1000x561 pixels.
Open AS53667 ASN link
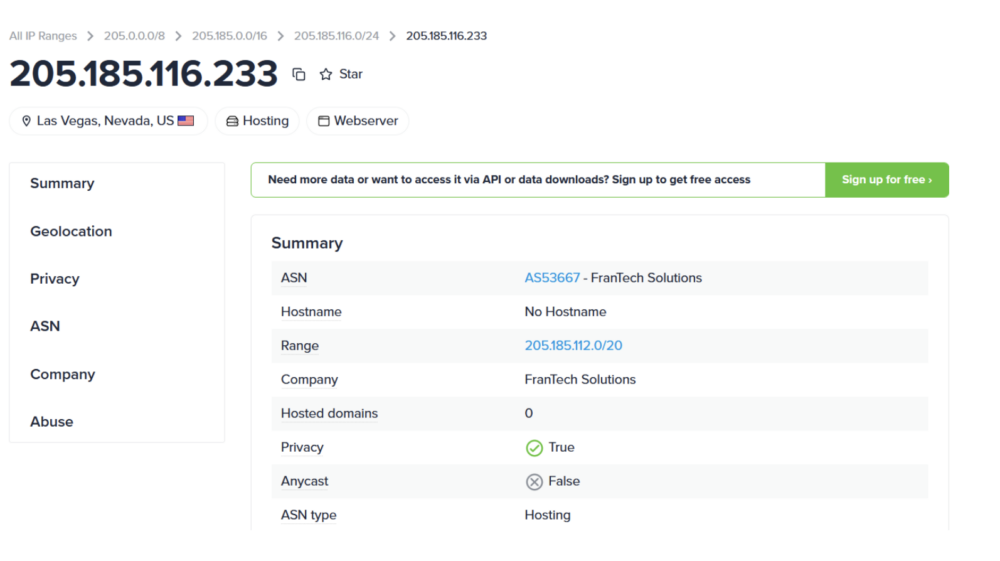point(552,278)
